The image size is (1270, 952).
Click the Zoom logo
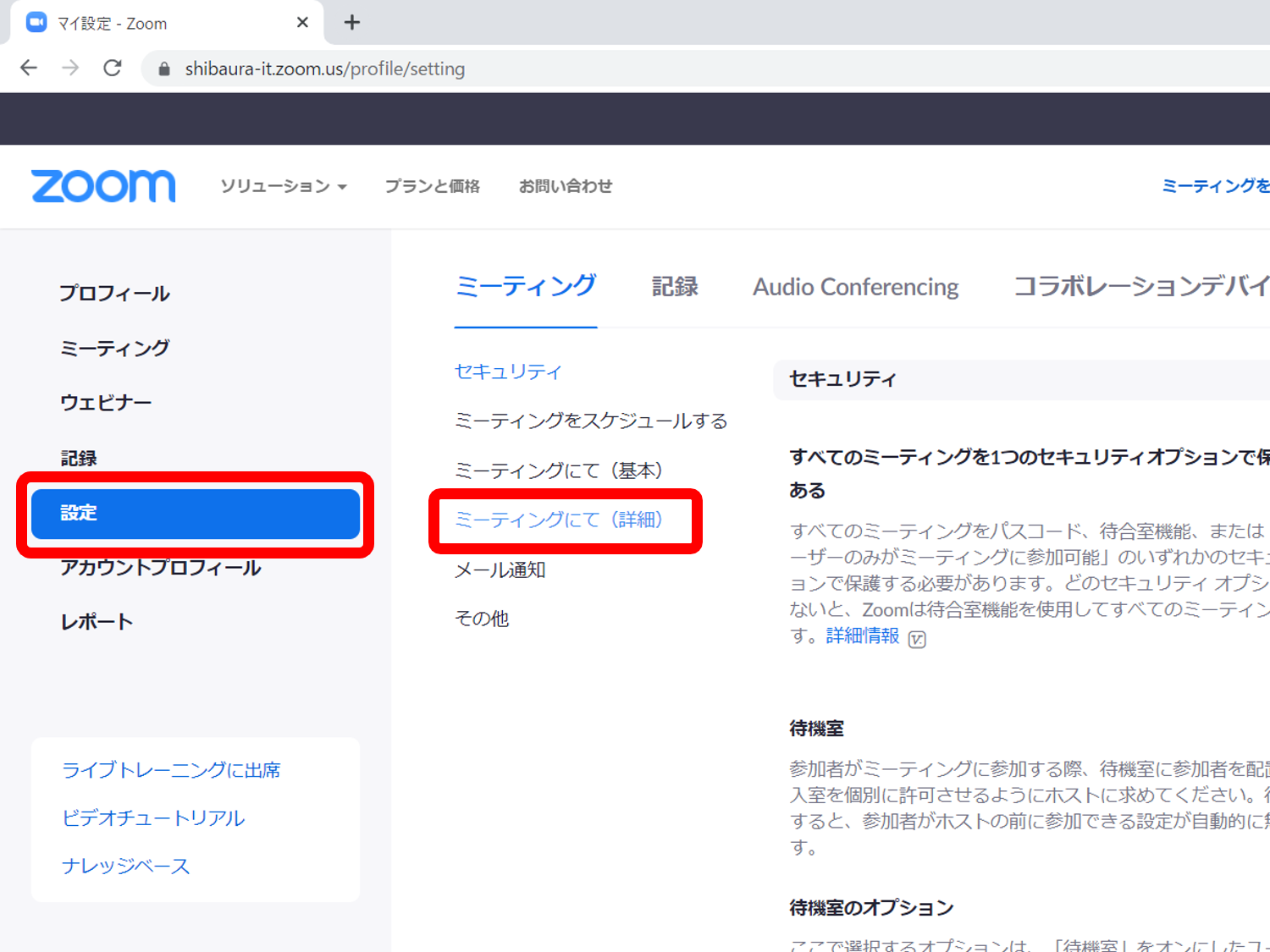coord(103,186)
